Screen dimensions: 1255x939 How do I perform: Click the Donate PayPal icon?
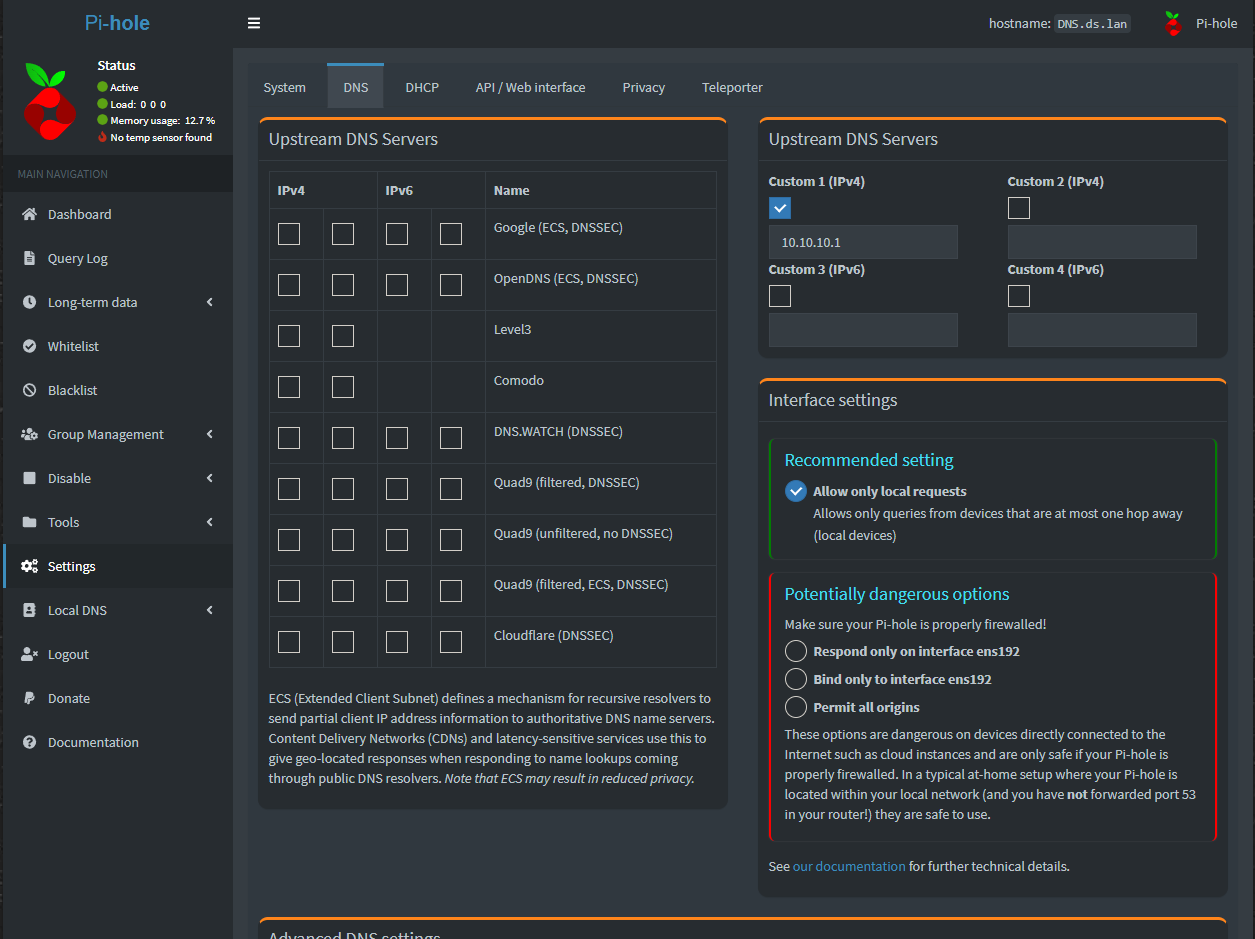(29, 698)
